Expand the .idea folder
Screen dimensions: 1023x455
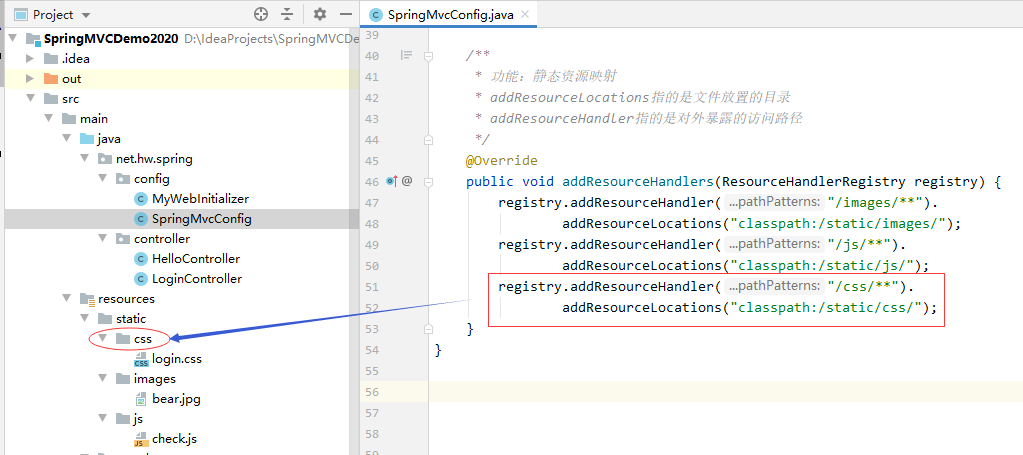coord(29,59)
